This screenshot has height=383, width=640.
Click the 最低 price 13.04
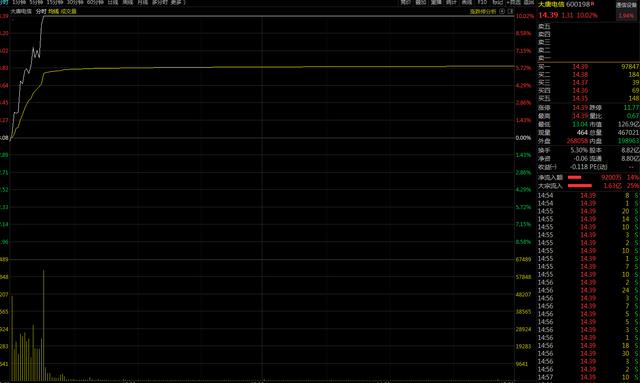[580, 125]
